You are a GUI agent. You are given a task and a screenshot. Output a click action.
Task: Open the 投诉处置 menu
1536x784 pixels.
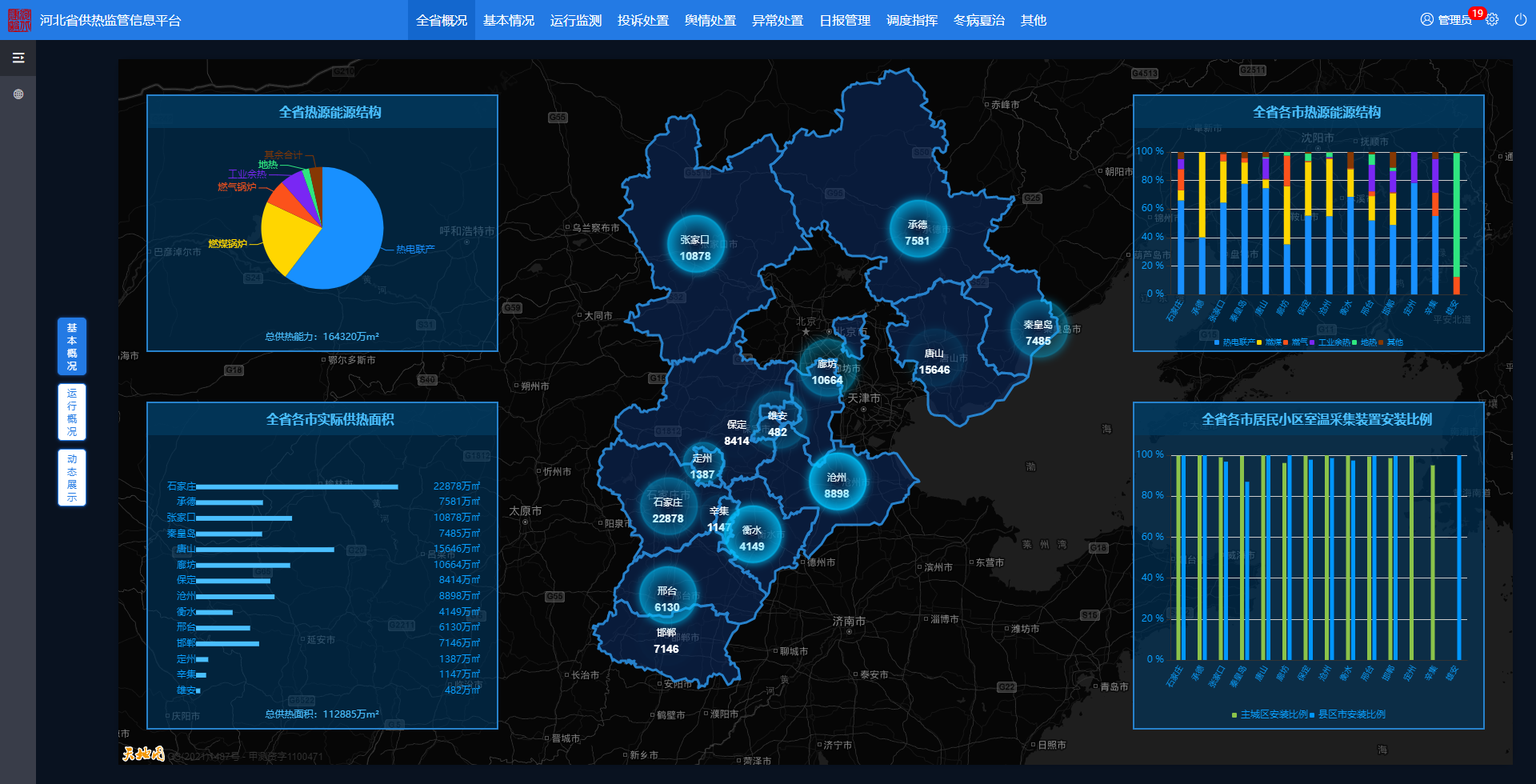[642, 20]
